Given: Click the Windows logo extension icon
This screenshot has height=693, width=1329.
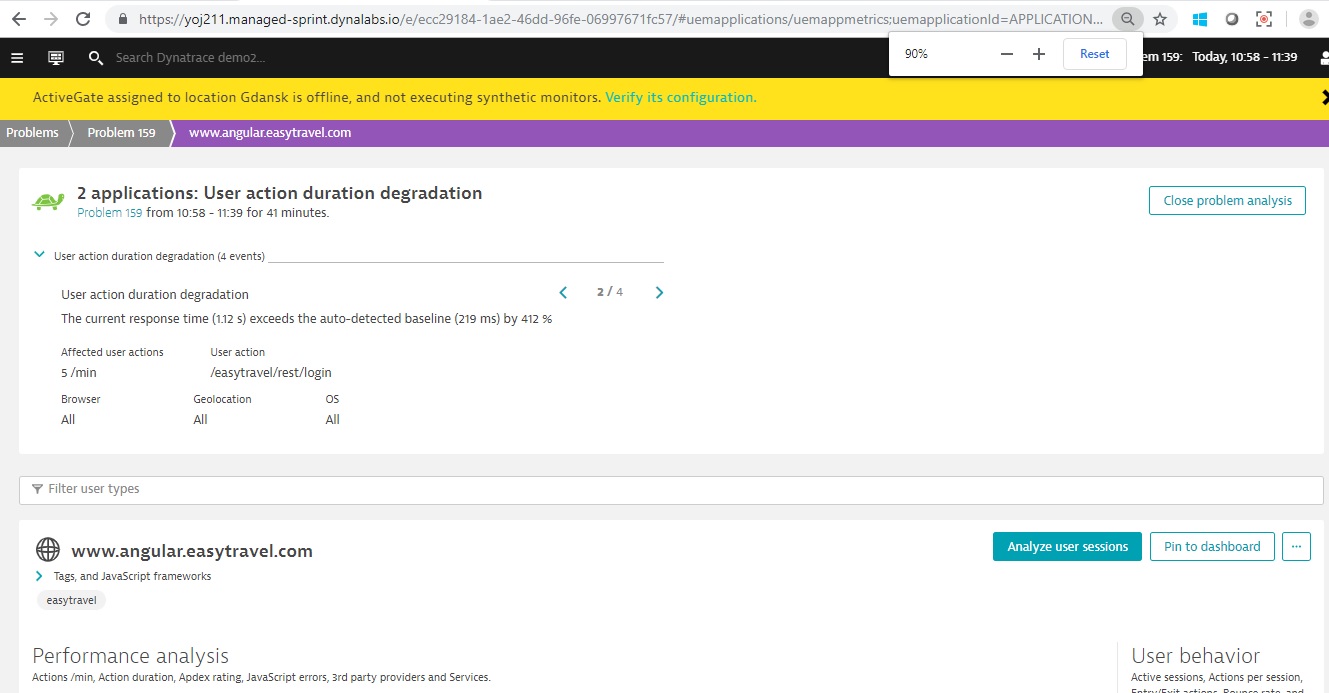Looking at the screenshot, I should pyautogui.click(x=1200, y=19).
